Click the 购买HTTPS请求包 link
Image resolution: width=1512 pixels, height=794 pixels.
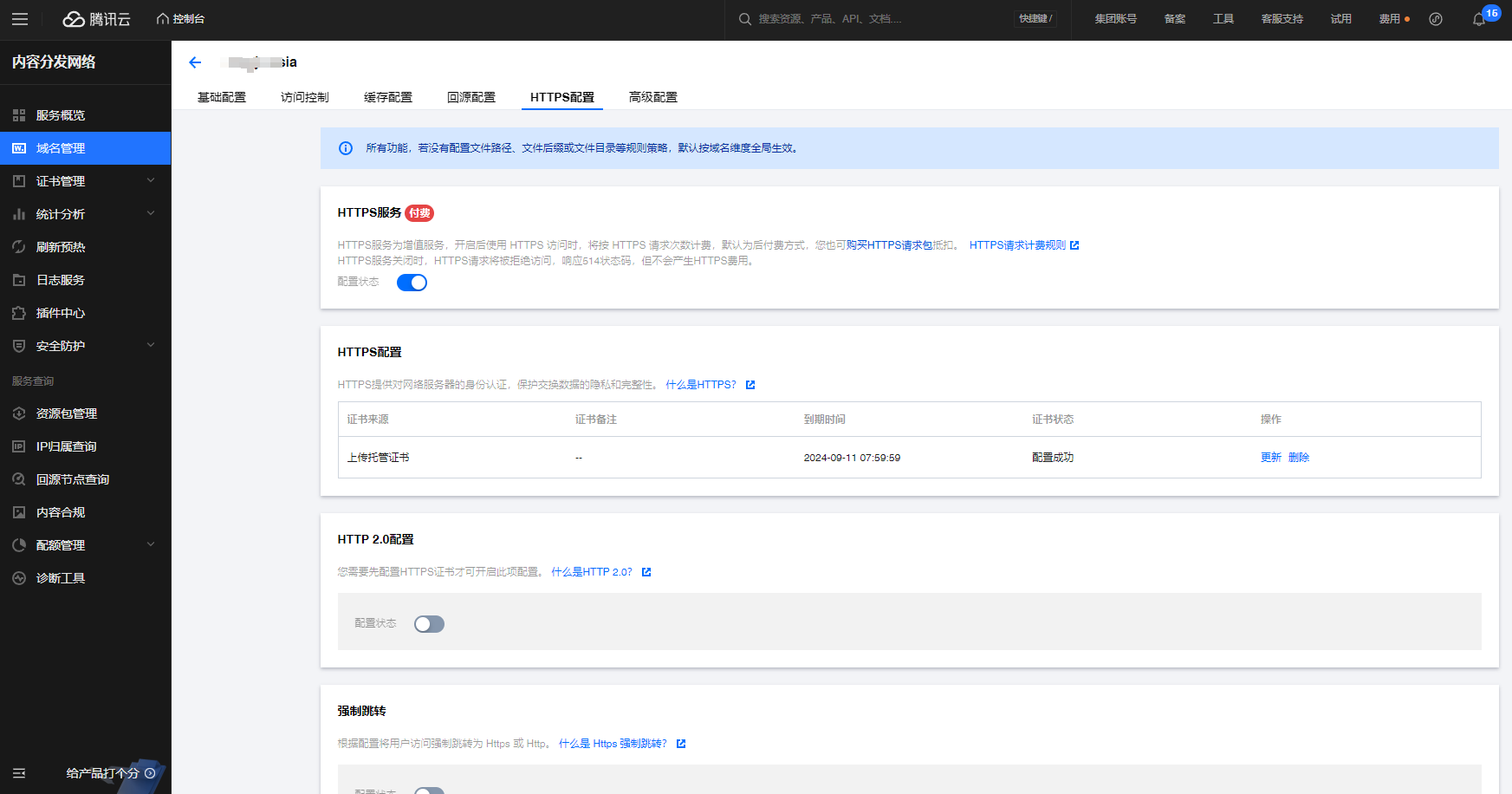pyautogui.click(x=889, y=245)
